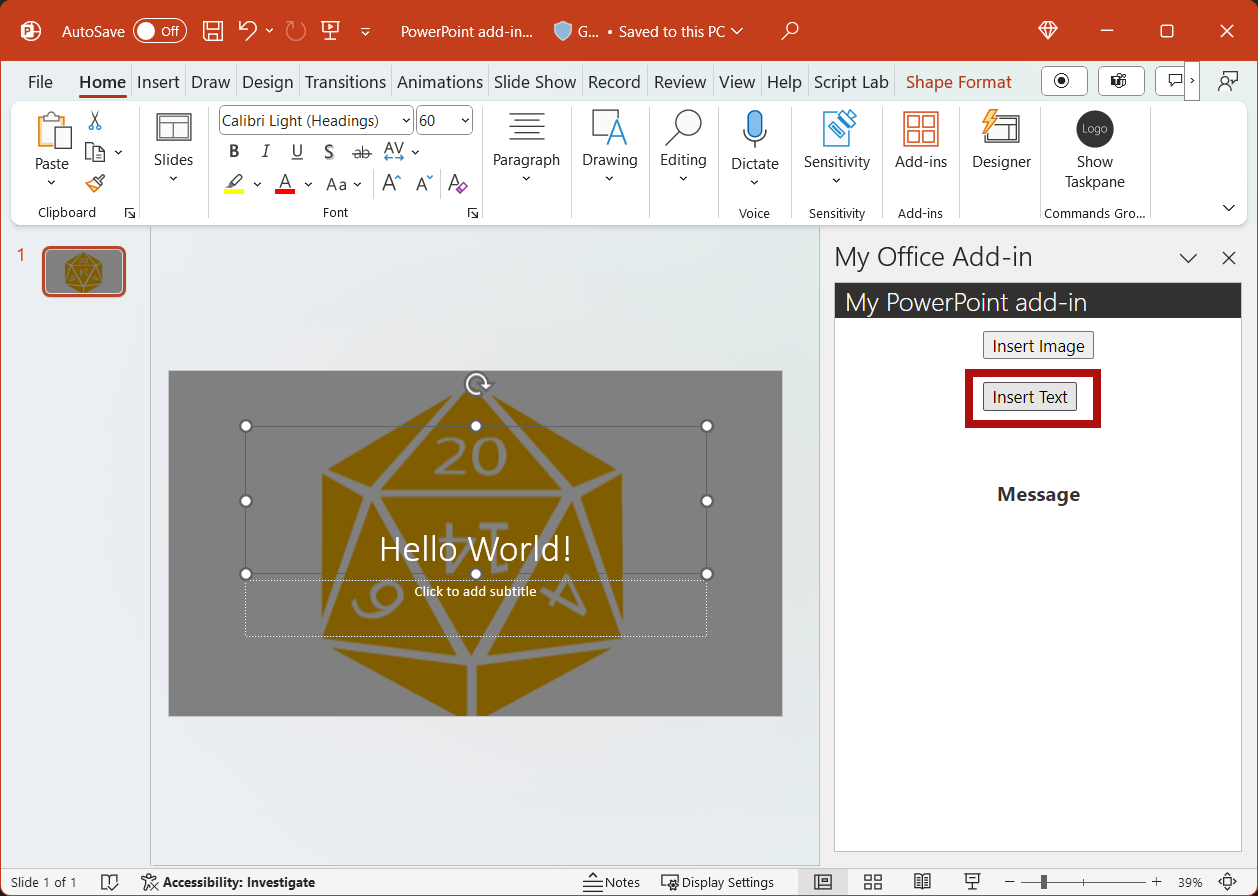Open the Shape Format tab

pos(958,82)
